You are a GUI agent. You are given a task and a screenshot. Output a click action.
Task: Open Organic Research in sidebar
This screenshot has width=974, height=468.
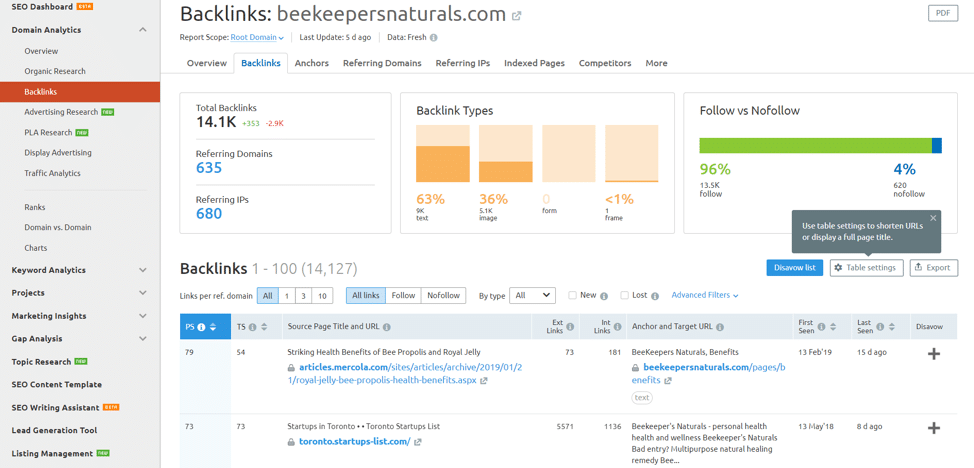pyautogui.click(x=55, y=71)
